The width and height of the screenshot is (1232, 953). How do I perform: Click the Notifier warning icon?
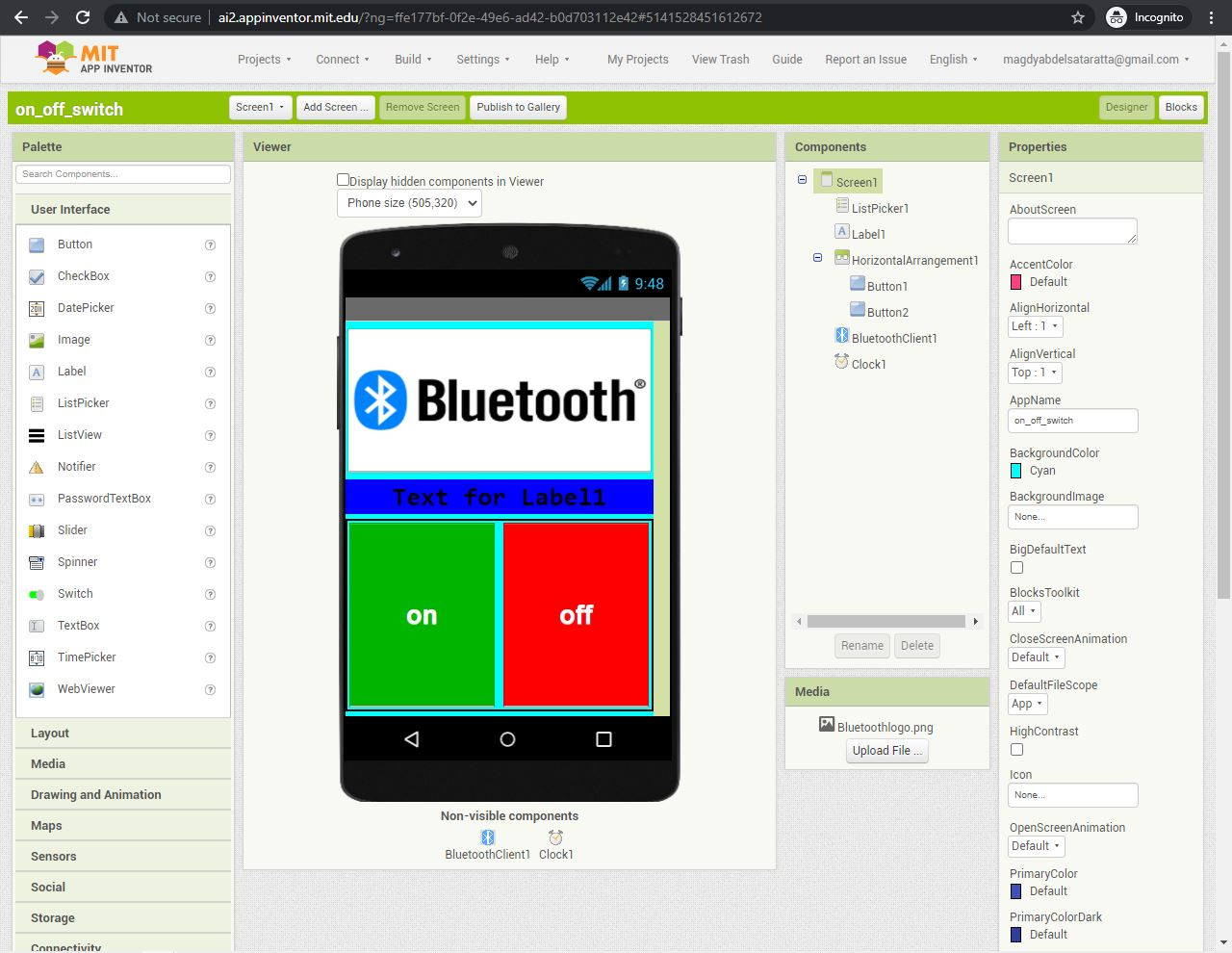click(37, 467)
